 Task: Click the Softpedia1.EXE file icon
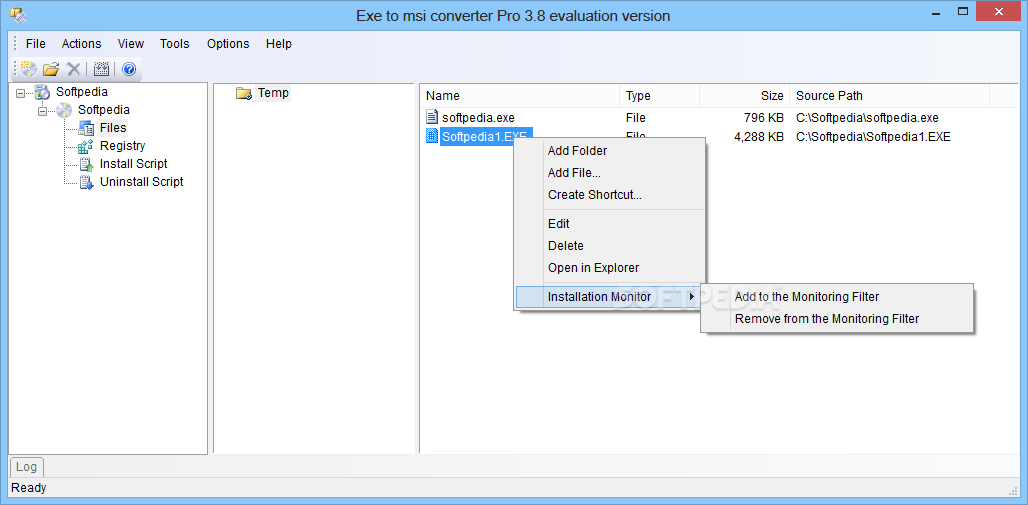431,136
